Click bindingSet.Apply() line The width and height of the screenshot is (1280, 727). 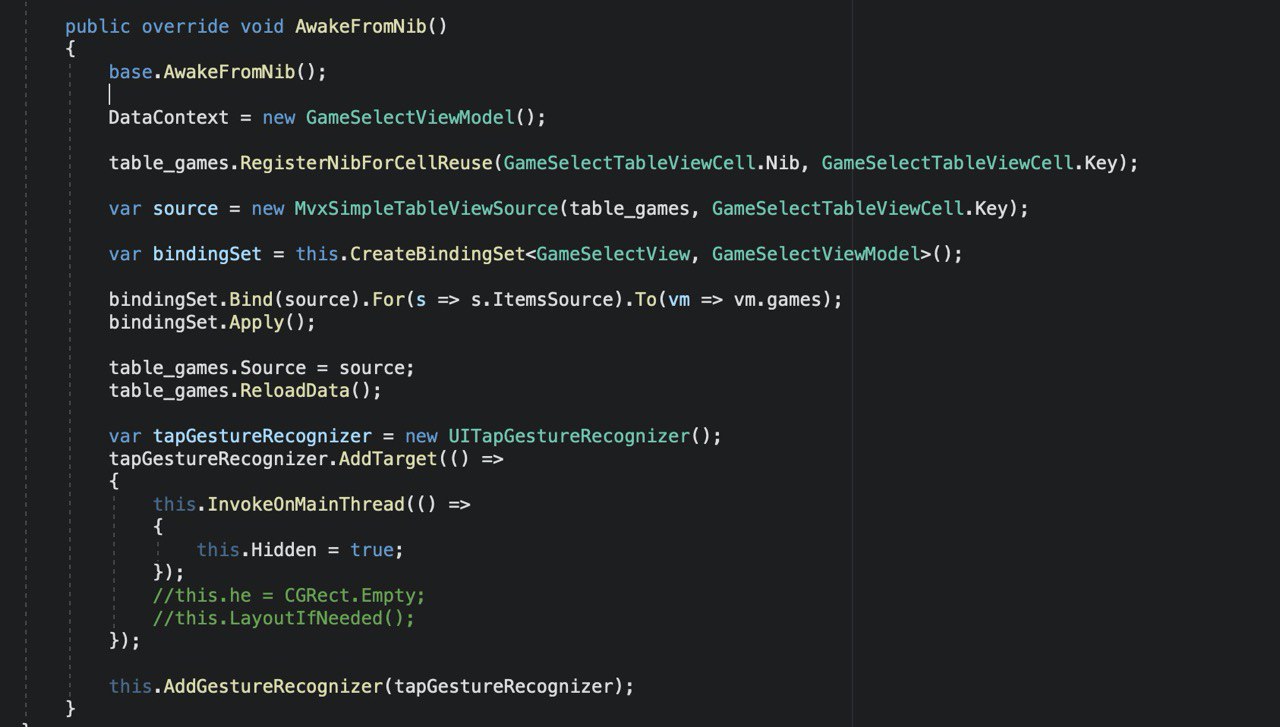coord(212,322)
